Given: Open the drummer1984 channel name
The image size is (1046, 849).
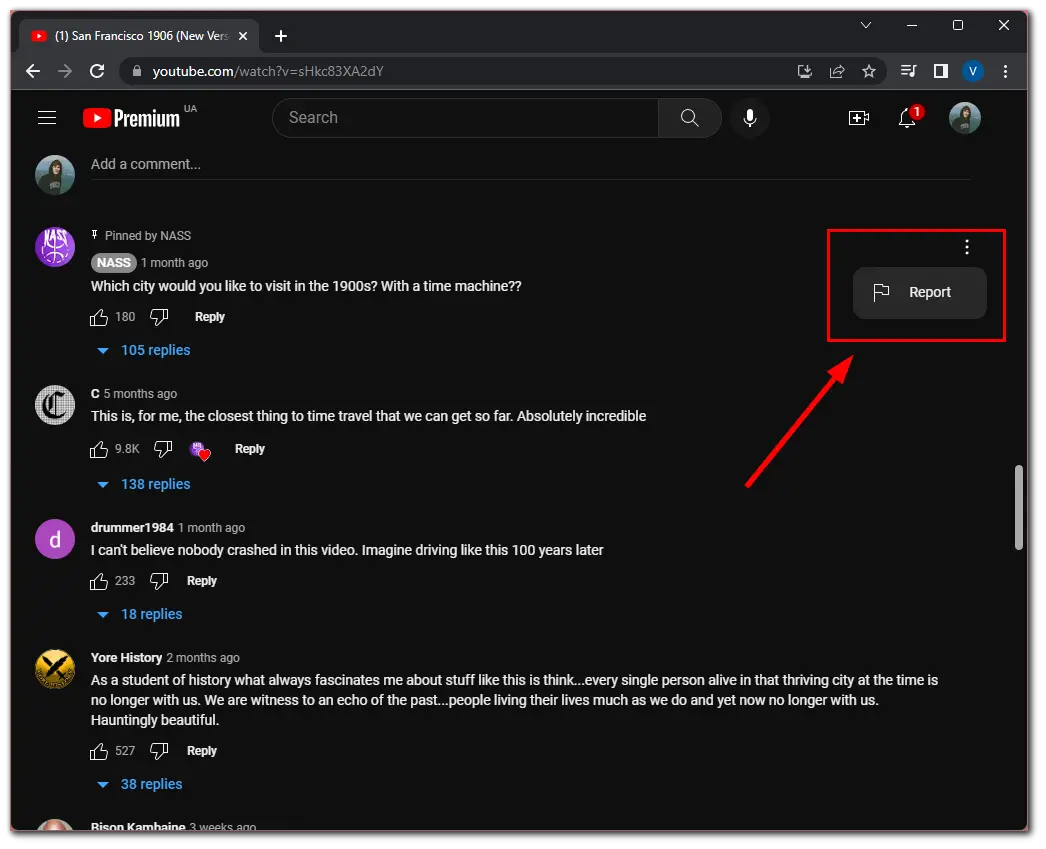Looking at the screenshot, I should pyautogui.click(x=132, y=528).
